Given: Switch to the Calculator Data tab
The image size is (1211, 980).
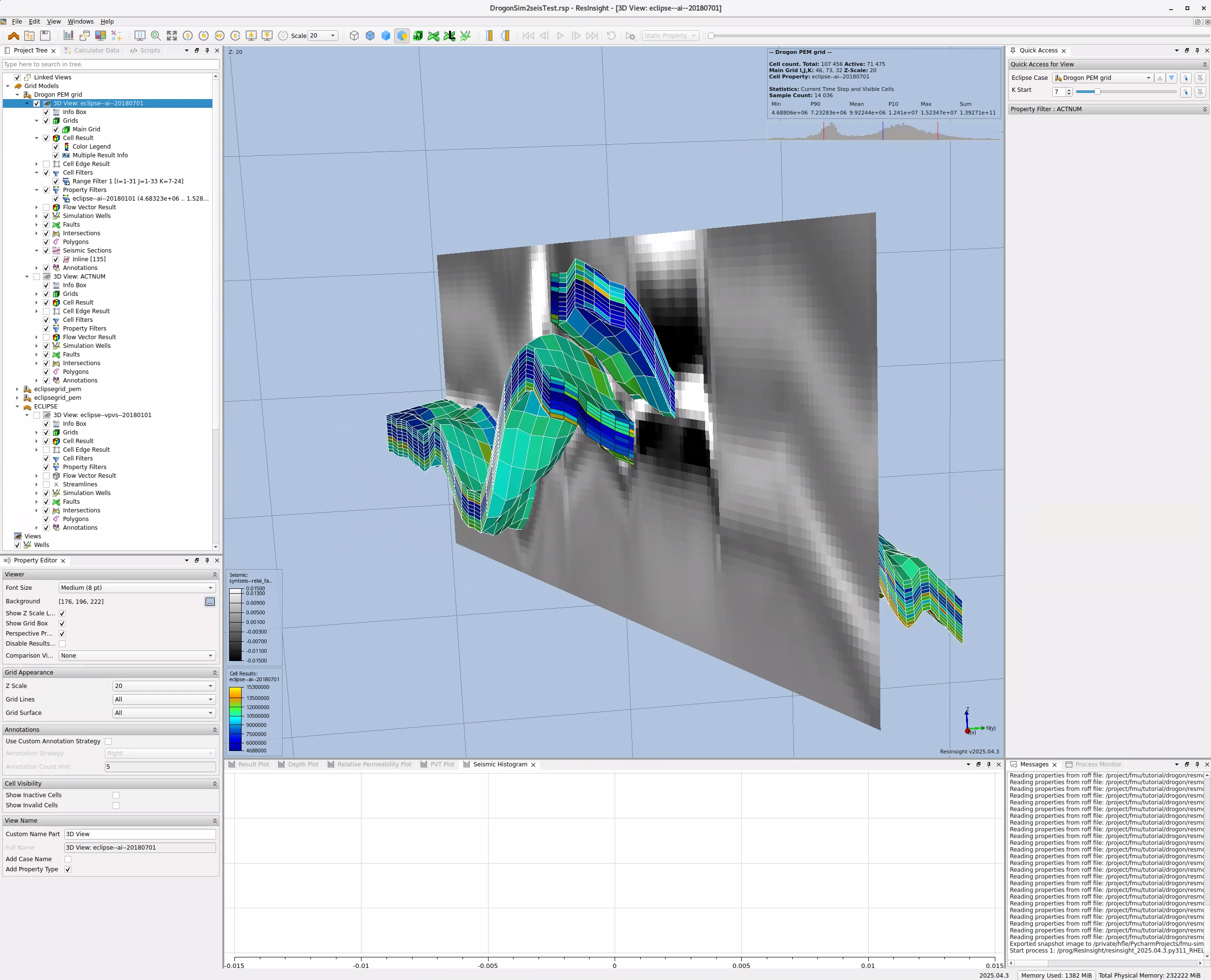Looking at the screenshot, I should 92,50.
